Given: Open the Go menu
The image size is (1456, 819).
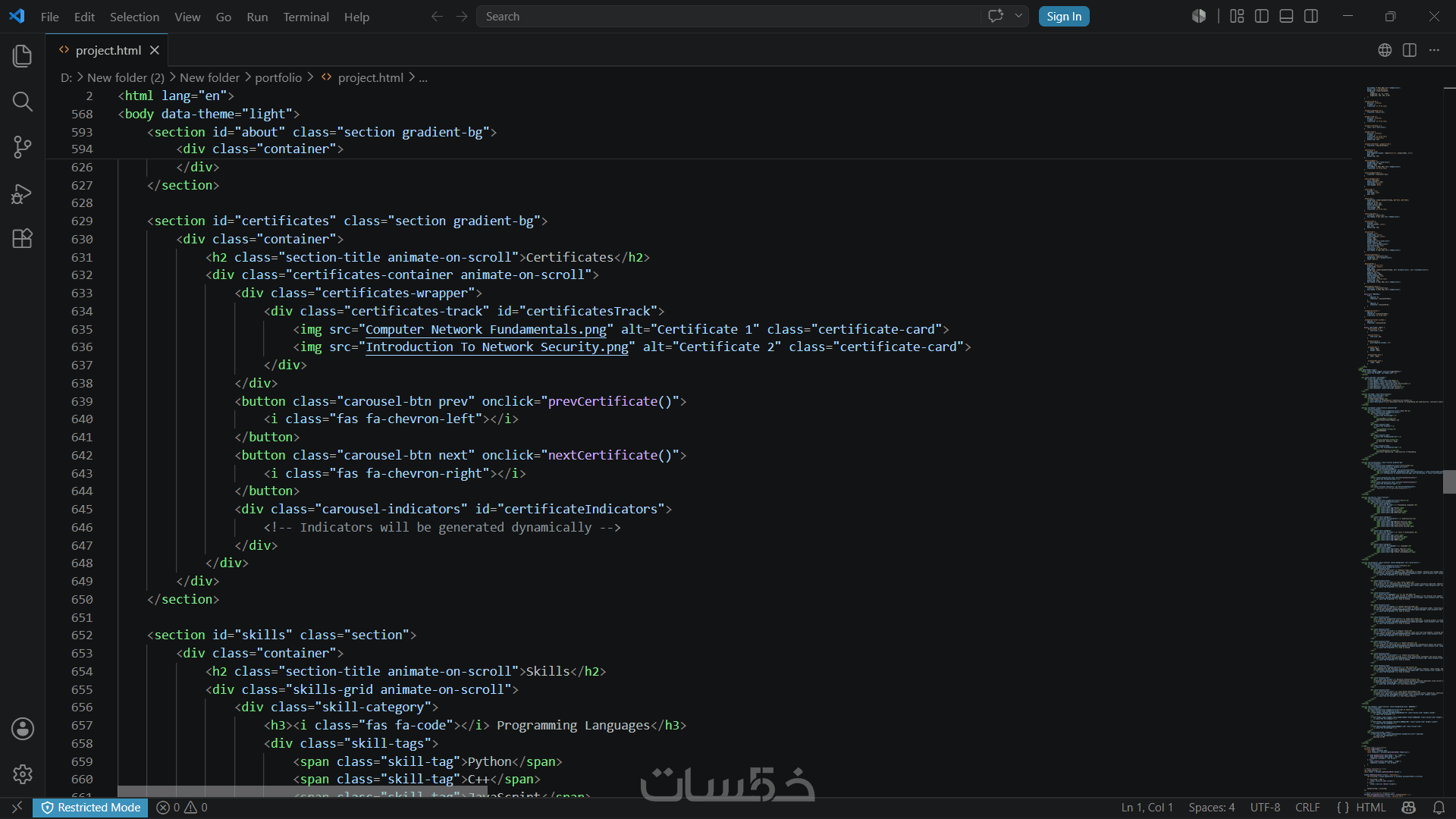Looking at the screenshot, I should (223, 17).
